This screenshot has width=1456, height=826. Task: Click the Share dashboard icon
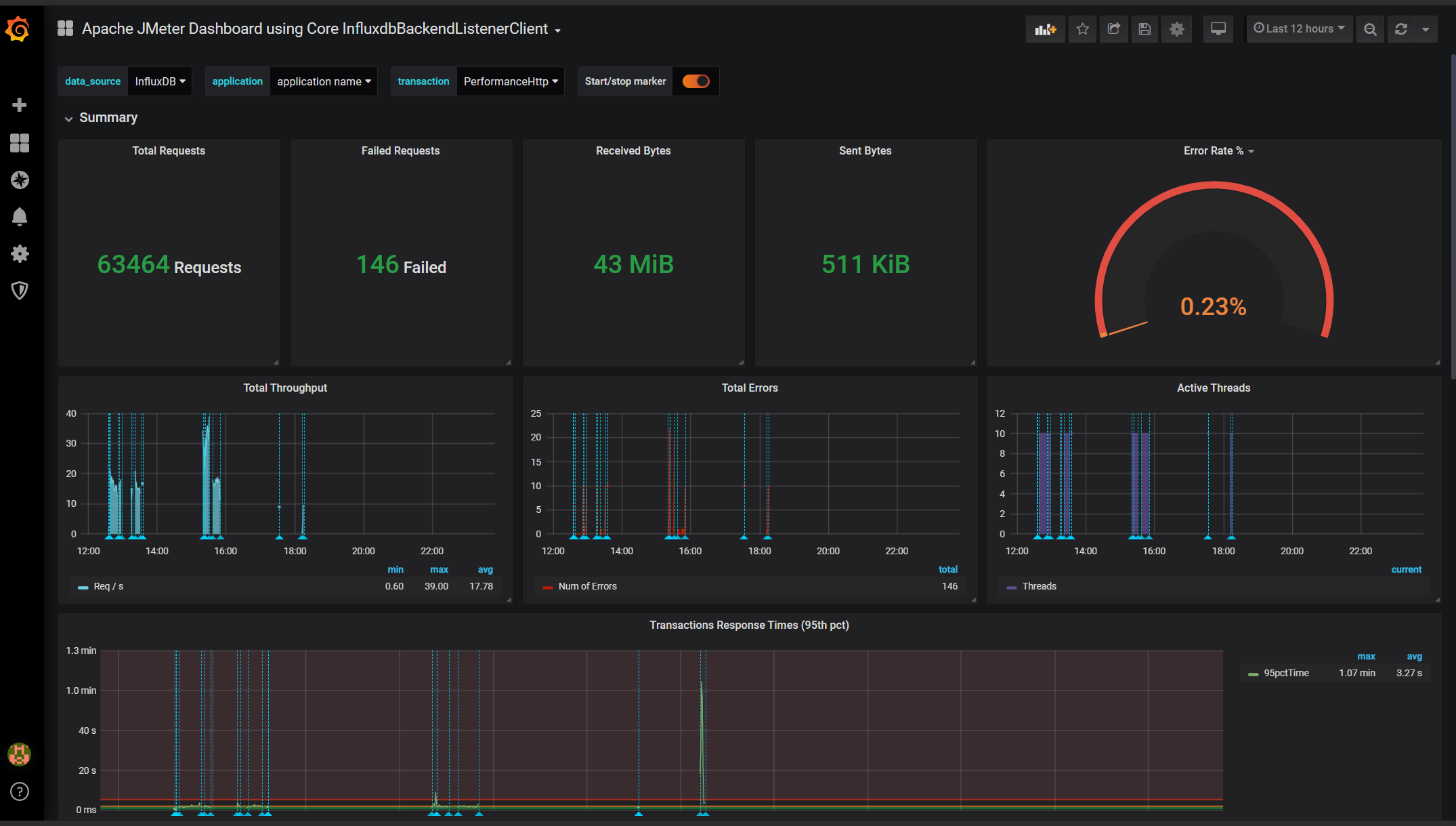pos(1113,29)
